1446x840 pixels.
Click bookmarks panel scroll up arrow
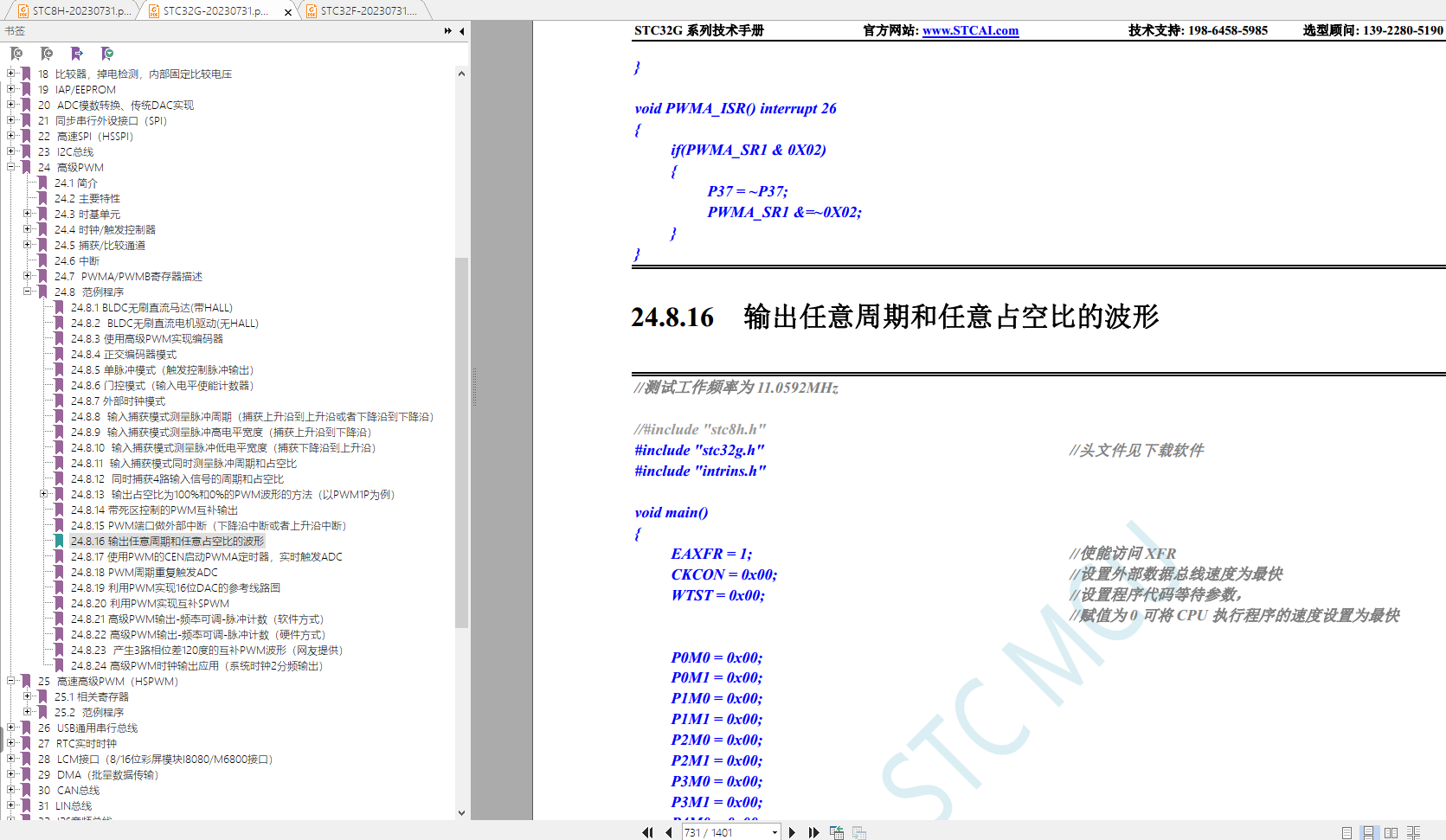tap(461, 74)
